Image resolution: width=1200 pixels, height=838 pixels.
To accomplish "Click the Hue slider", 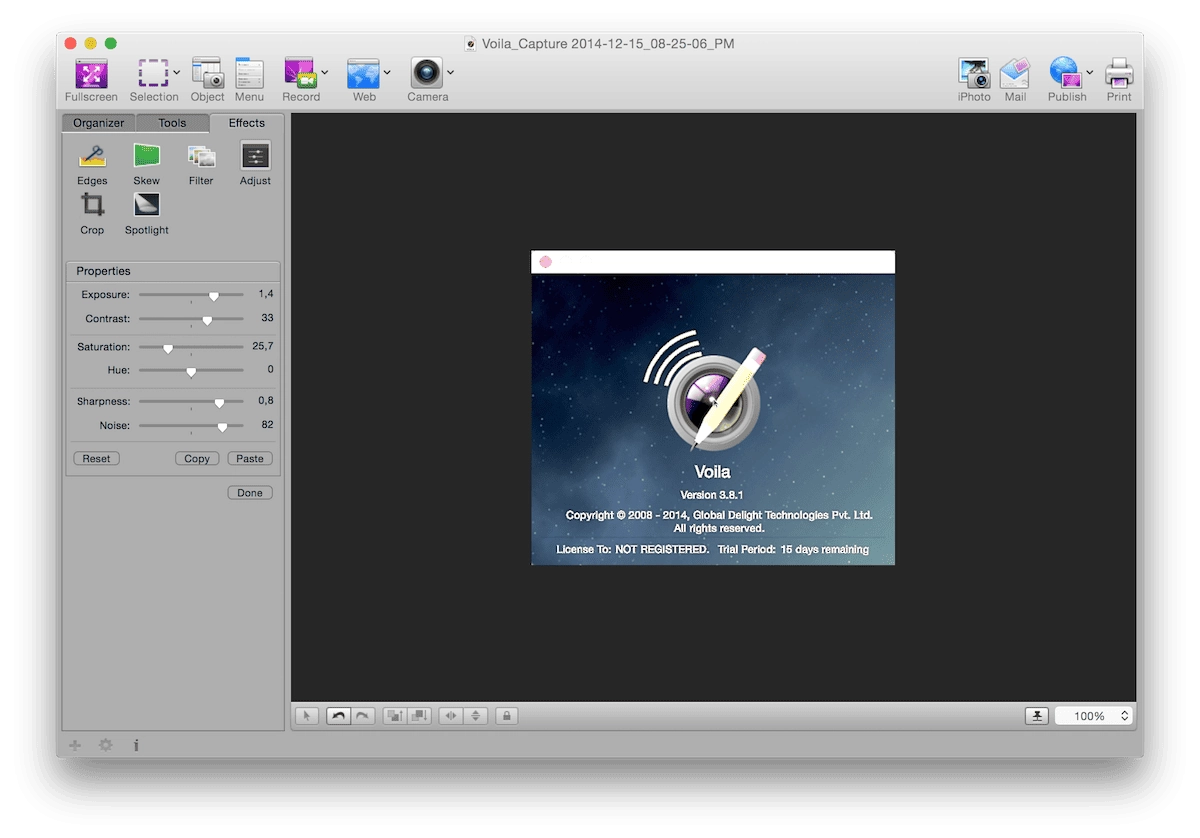I will click(x=191, y=370).
